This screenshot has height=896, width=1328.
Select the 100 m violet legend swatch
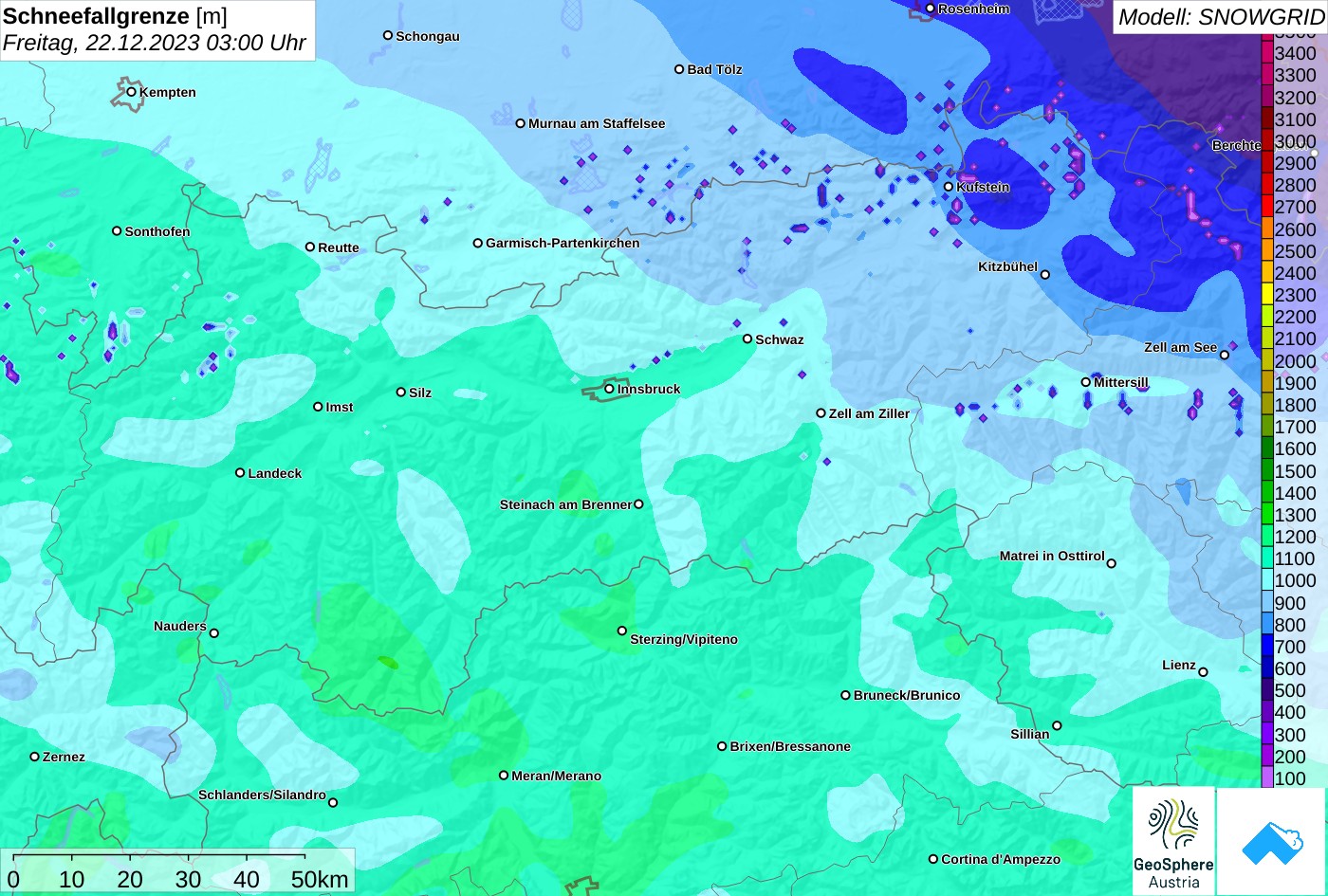click(x=1266, y=777)
